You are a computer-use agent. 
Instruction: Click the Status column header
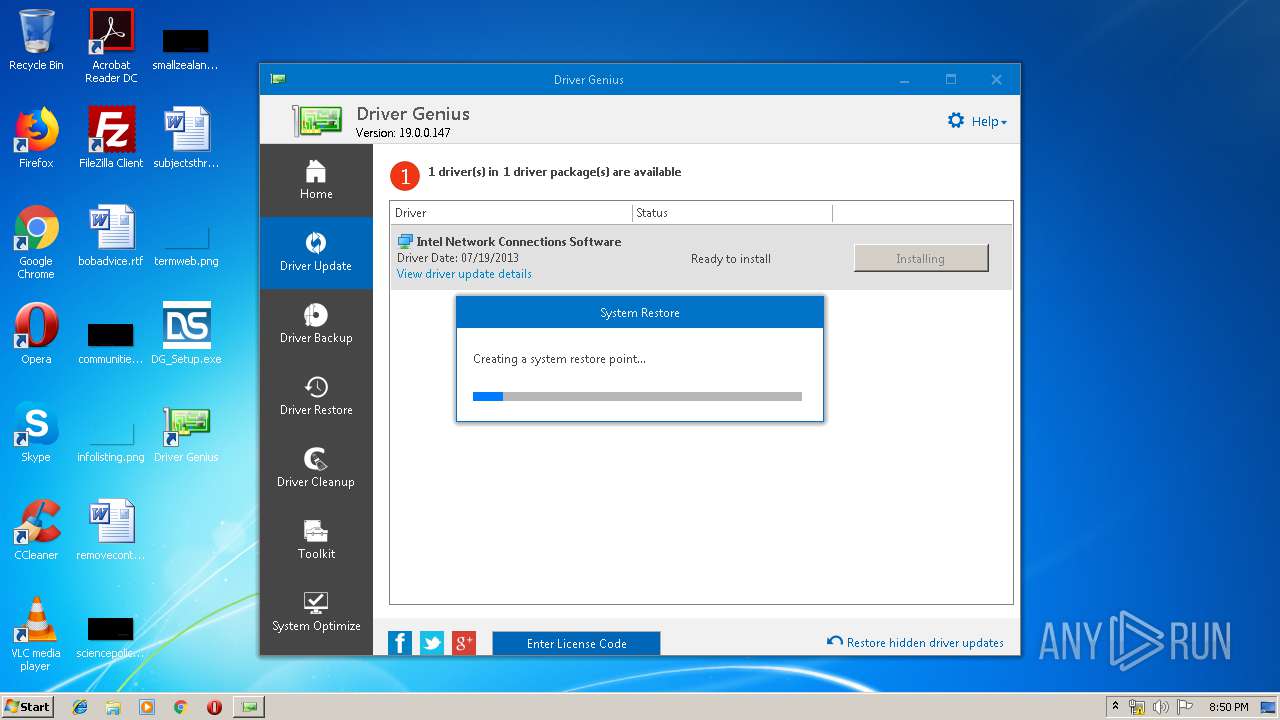(732, 213)
